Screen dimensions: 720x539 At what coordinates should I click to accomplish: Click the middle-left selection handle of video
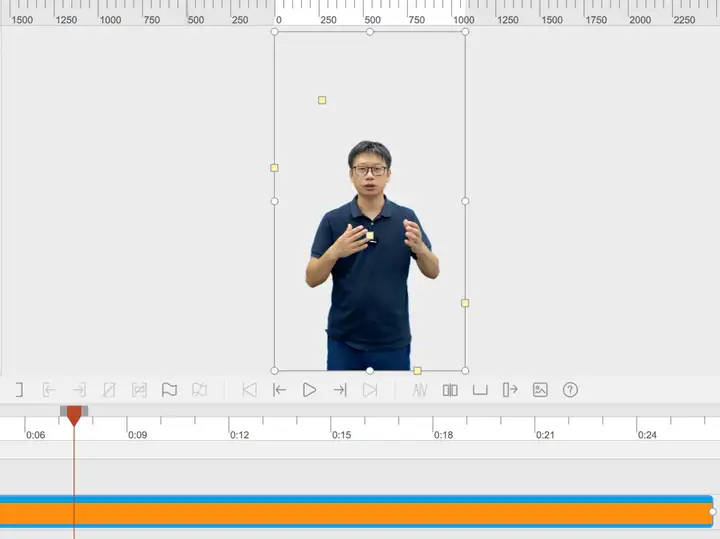[275, 201]
